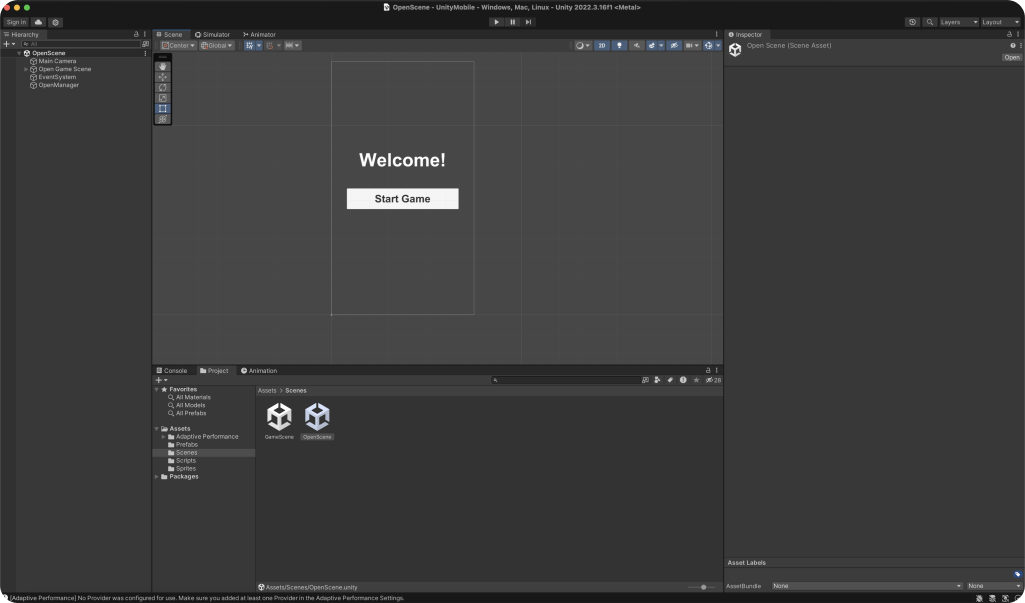The image size is (1025, 603).
Task: Click the Open button in the Inspector
Action: [x=1012, y=57]
